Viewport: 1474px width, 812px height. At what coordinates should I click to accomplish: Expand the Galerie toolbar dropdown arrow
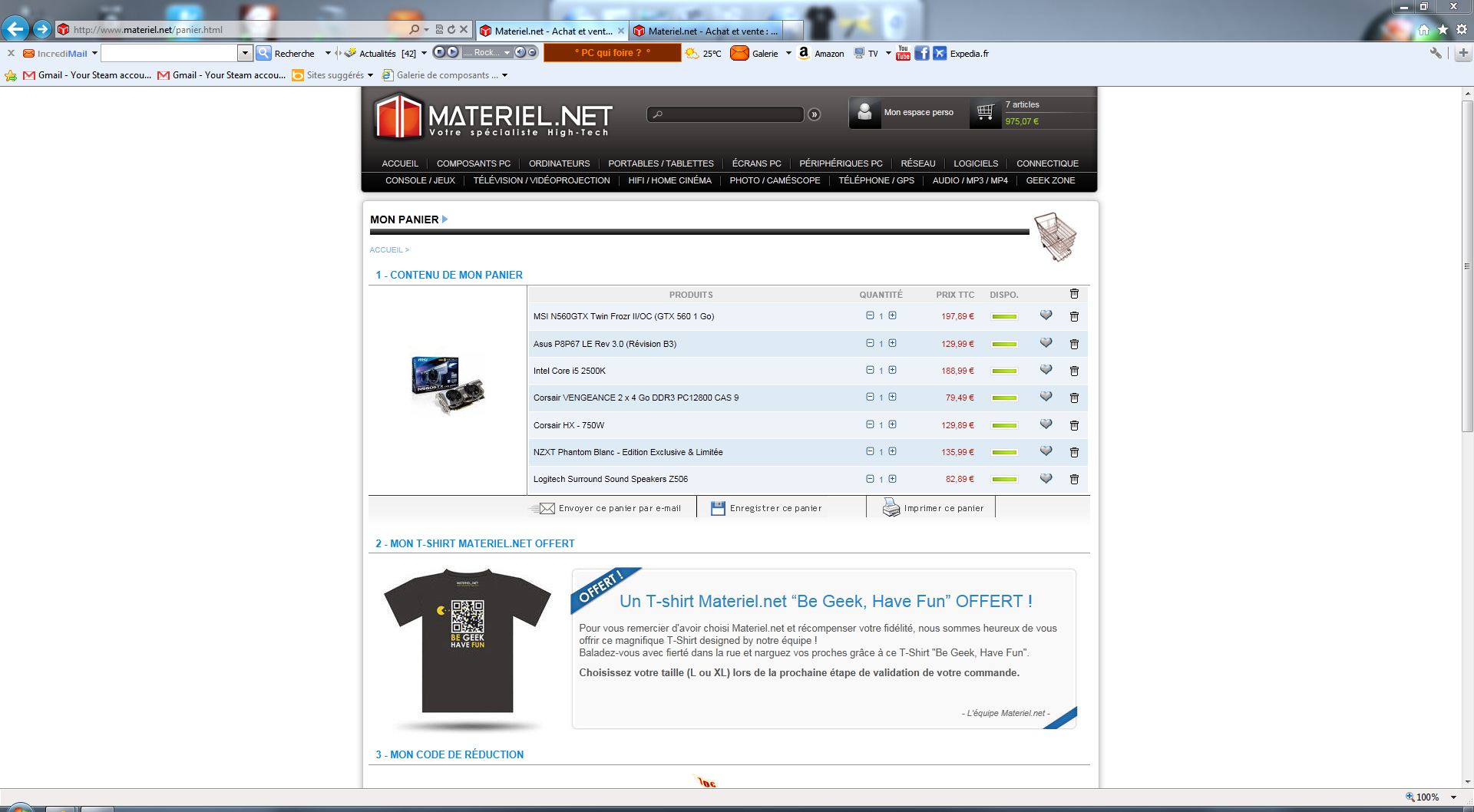point(788,53)
